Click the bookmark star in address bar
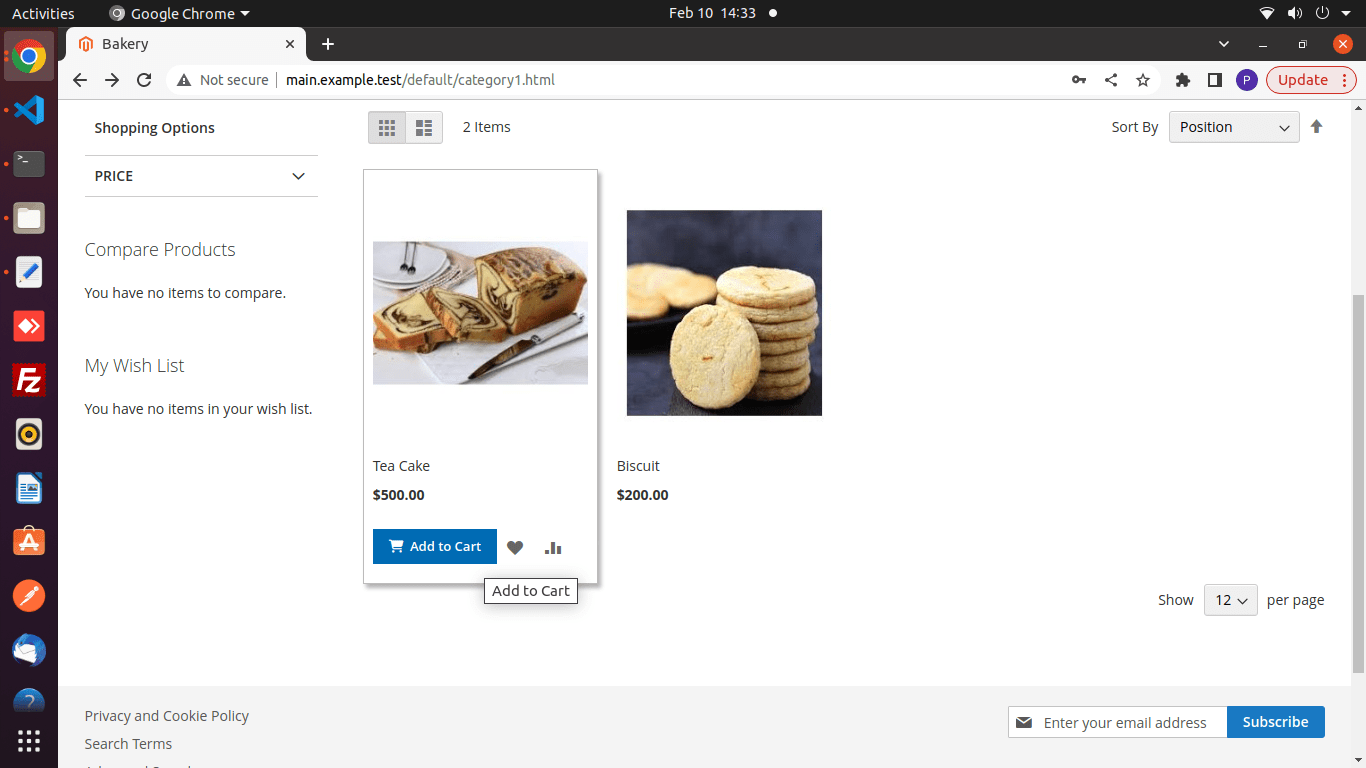 point(1143,80)
